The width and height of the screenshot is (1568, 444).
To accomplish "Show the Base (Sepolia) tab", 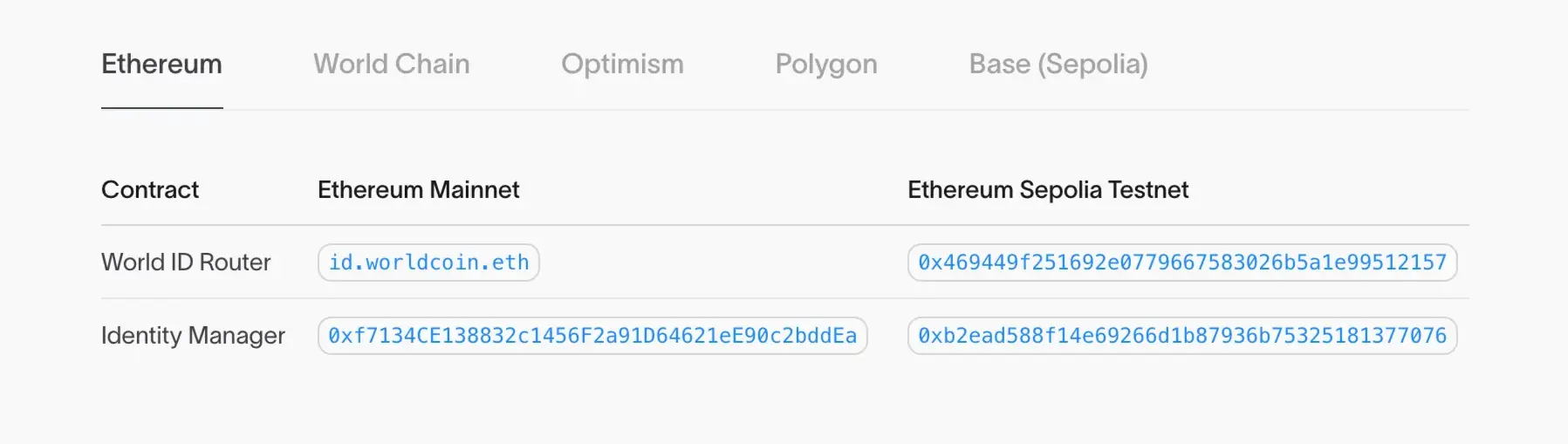I will pos(1058,64).
